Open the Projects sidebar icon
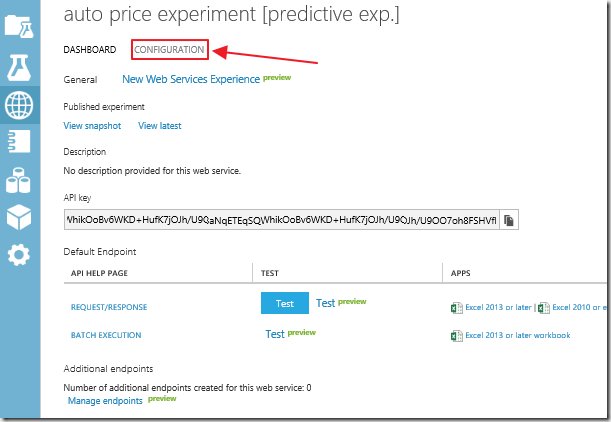 pyautogui.click(x=19, y=26)
